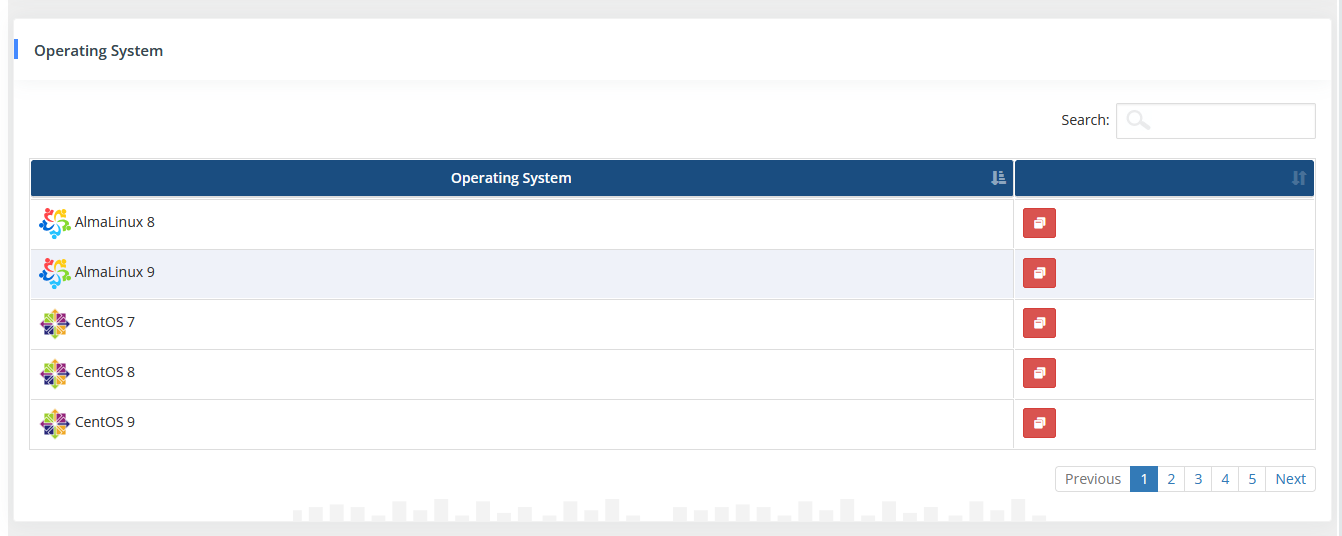Screen dimensions: 1342x536
Task: Focus the Search input field
Action: tap(1230, 121)
